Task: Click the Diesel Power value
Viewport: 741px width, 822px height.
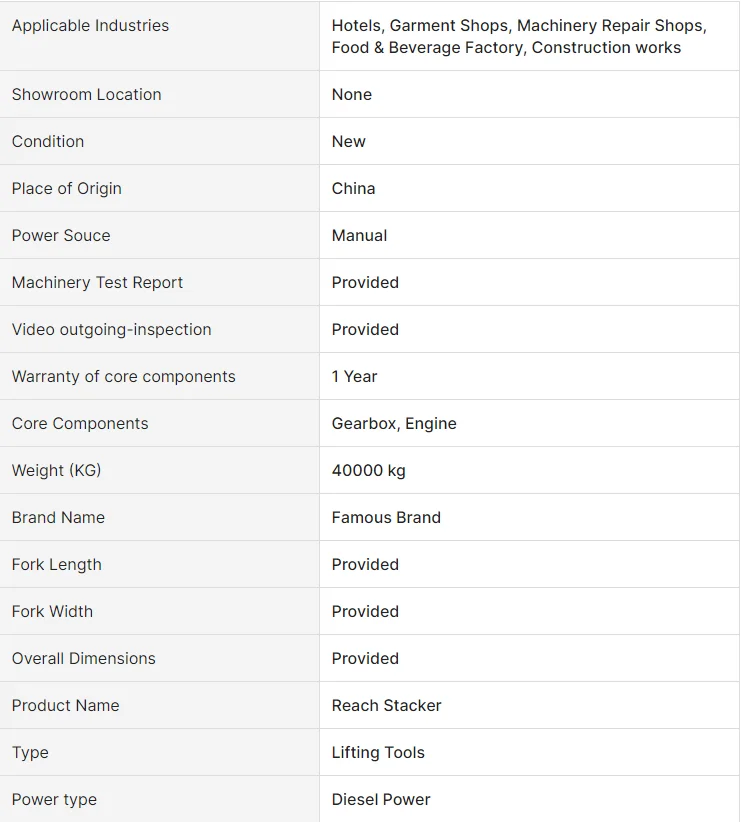Action: click(x=381, y=800)
